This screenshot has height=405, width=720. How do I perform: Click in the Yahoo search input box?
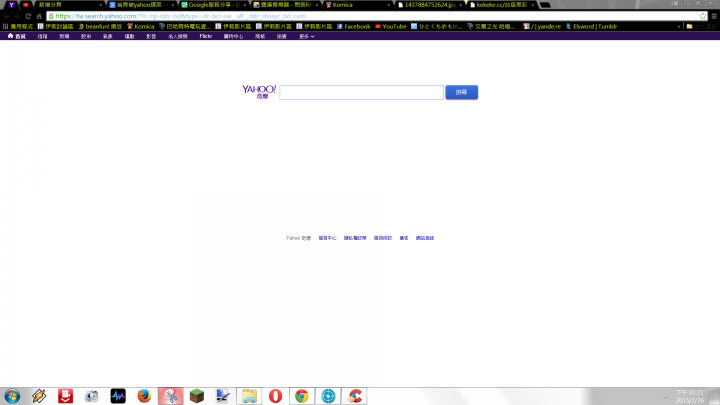(361, 92)
